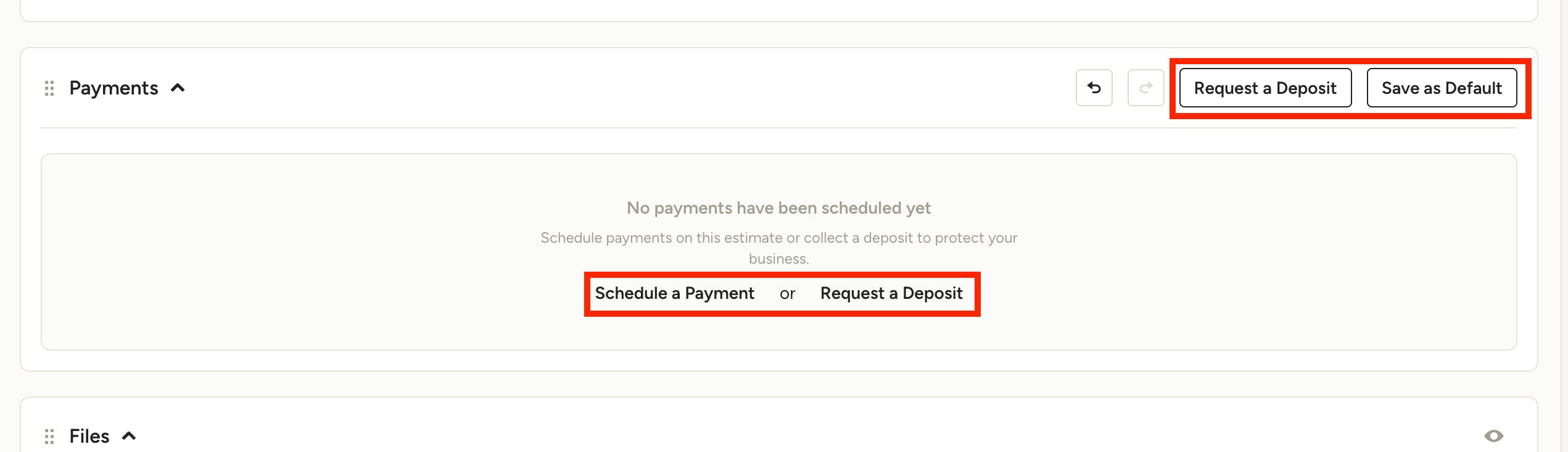Click the 'or' separator between payment links
This screenshot has width=1568, height=452.
point(787,294)
